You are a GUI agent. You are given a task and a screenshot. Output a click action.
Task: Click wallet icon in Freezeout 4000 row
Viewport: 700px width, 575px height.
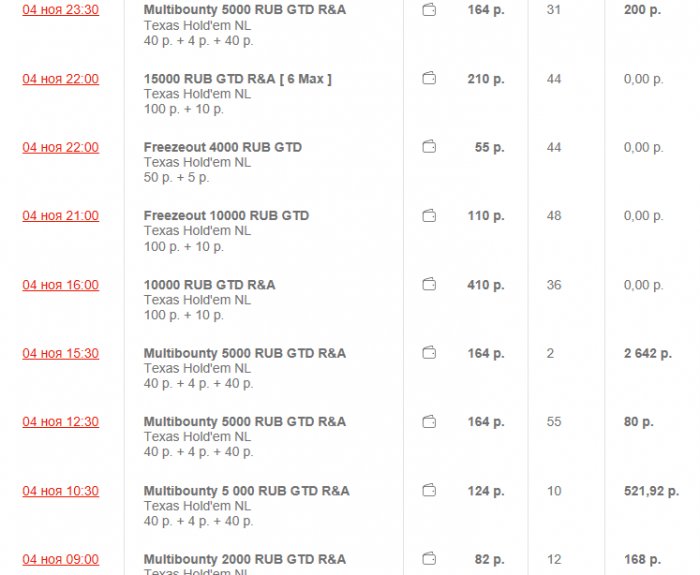click(x=429, y=147)
